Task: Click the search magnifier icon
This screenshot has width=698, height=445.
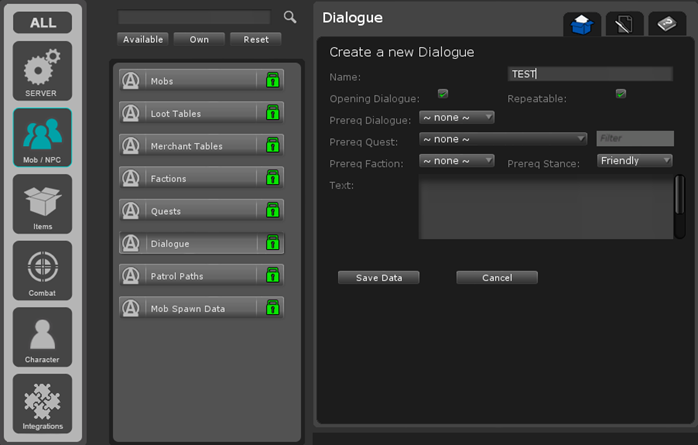Action: (290, 17)
